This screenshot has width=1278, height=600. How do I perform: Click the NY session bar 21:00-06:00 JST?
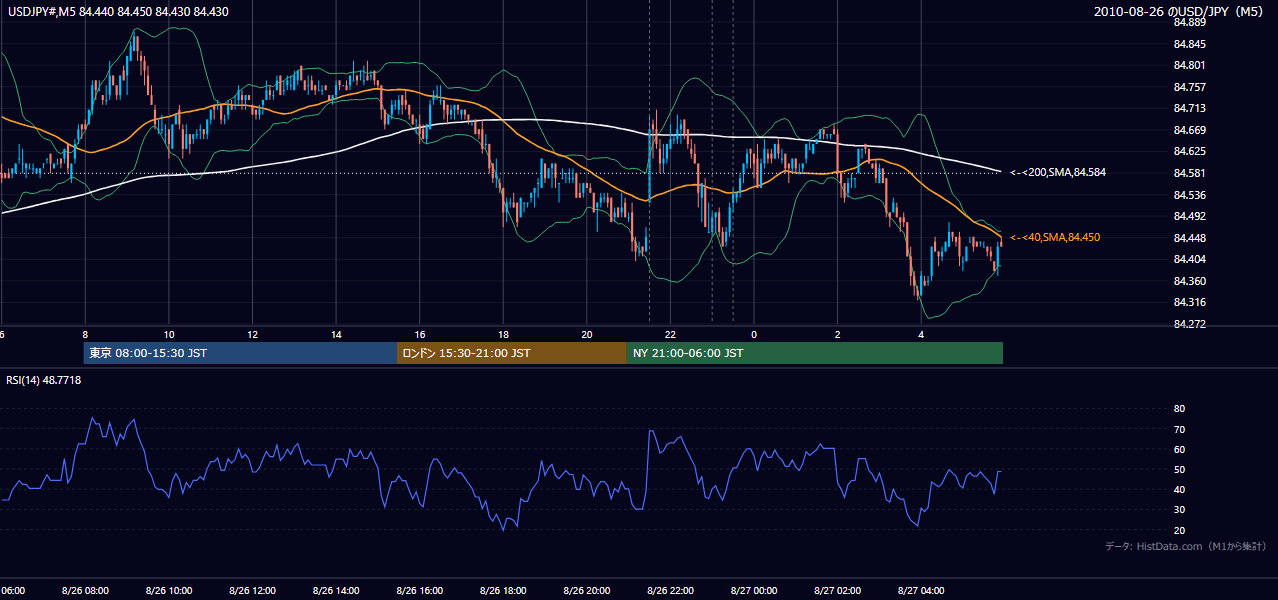(x=815, y=353)
